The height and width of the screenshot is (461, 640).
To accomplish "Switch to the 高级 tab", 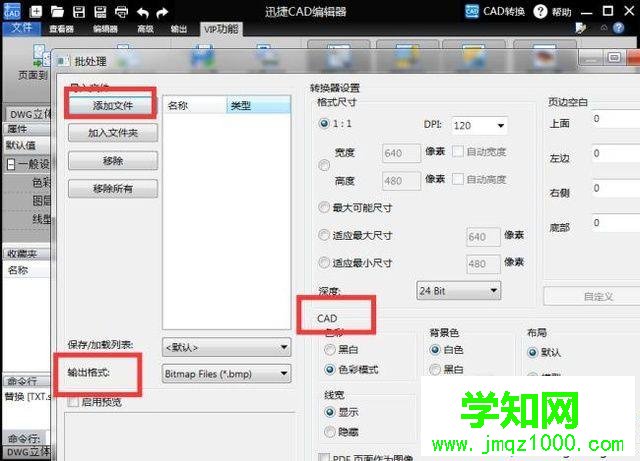I will coord(145,29).
